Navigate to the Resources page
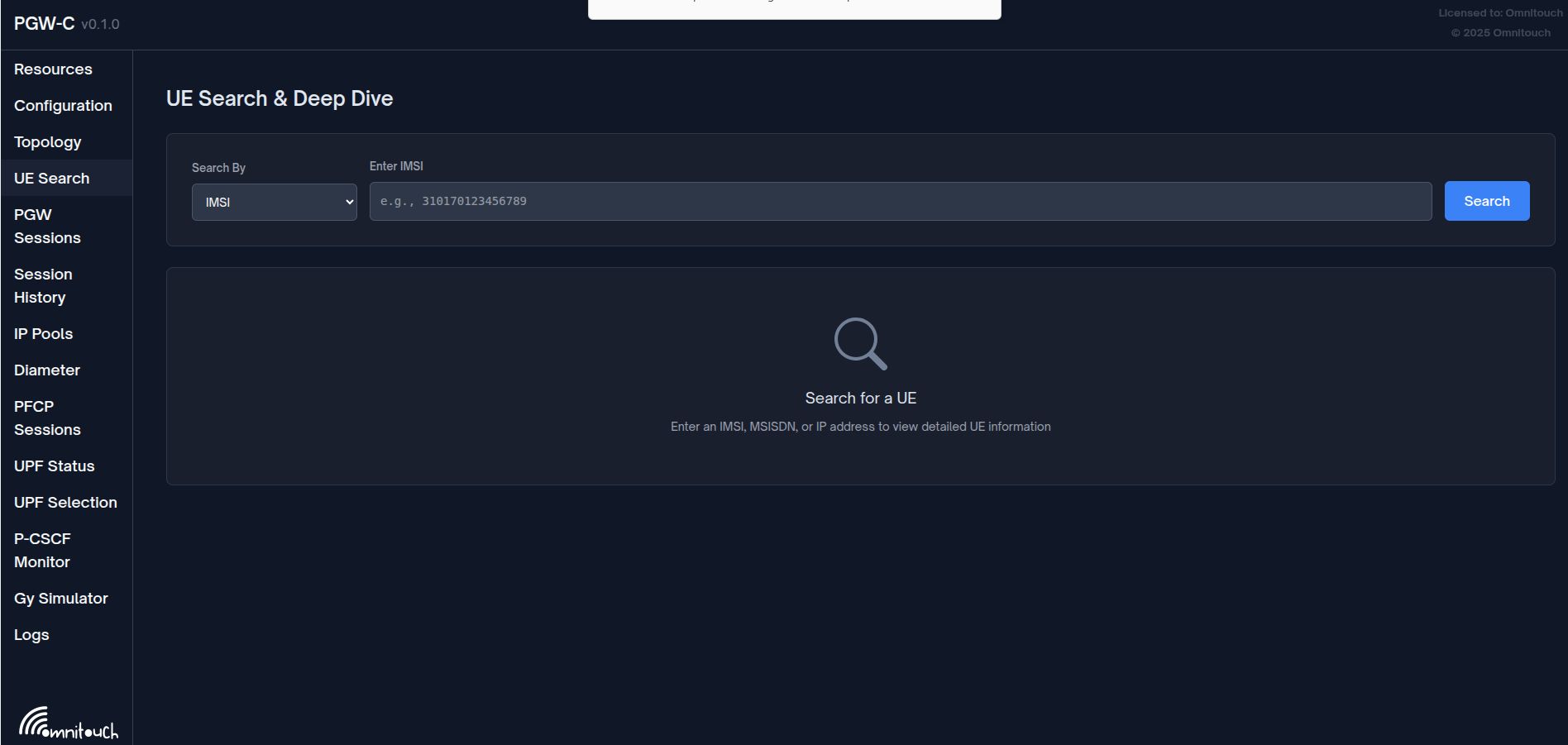 [52, 69]
